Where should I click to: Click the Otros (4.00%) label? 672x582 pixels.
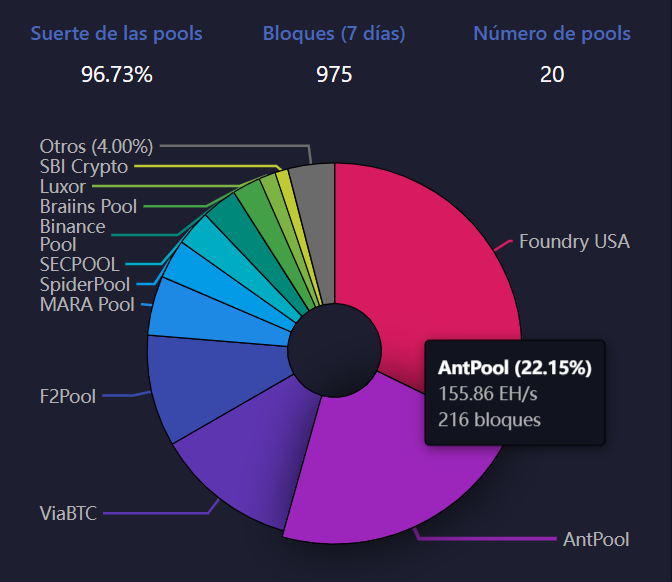(96, 147)
